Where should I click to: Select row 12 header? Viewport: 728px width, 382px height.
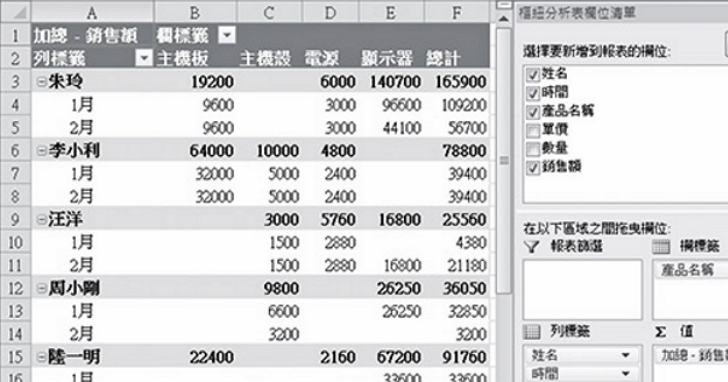[x=15, y=289]
